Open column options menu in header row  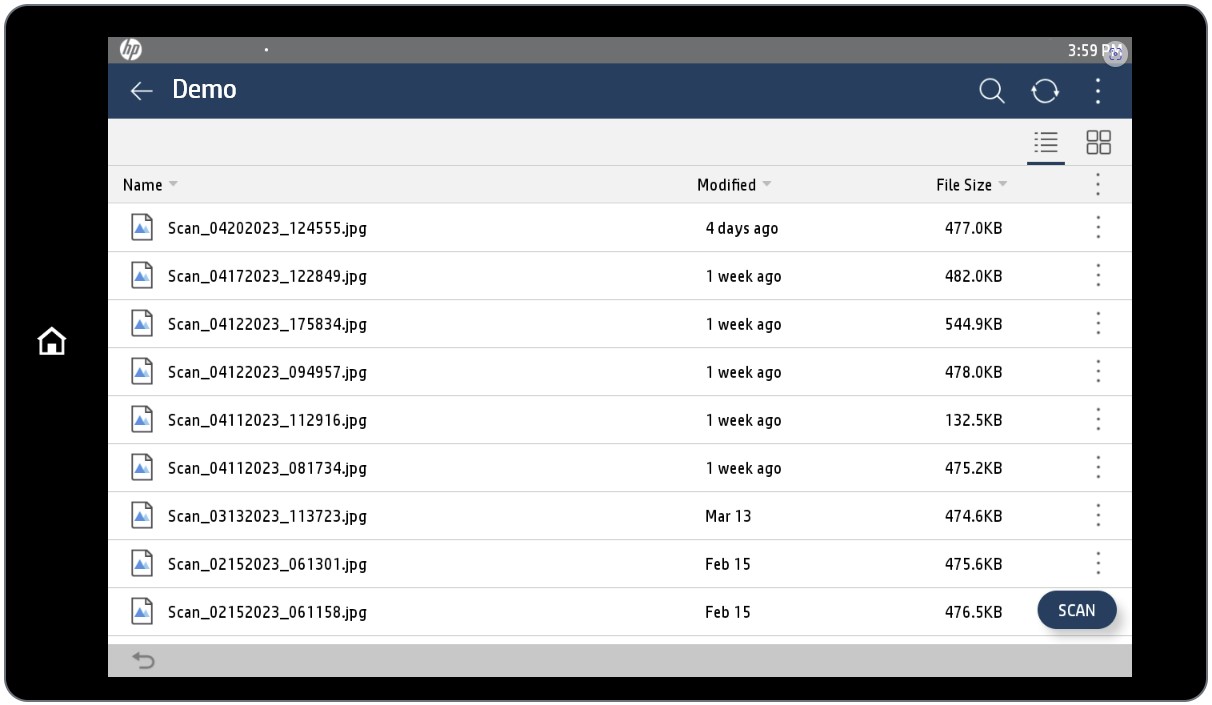[1098, 184]
